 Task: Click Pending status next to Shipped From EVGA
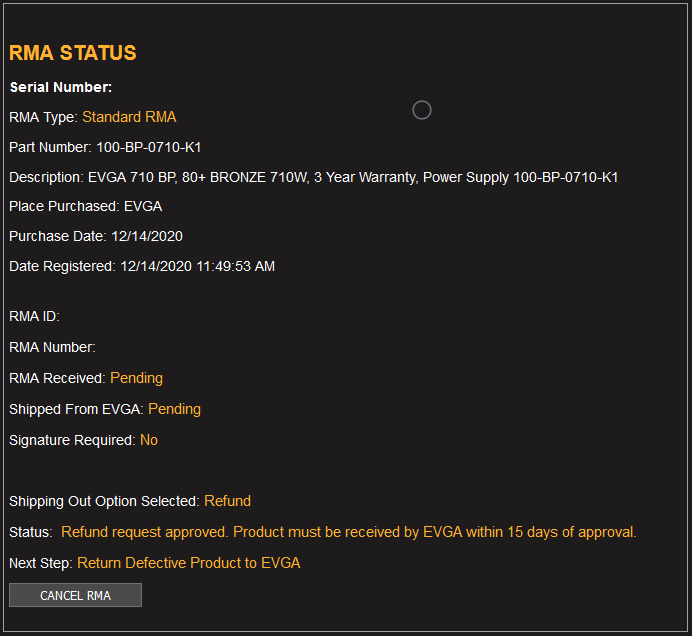click(174, 409)
